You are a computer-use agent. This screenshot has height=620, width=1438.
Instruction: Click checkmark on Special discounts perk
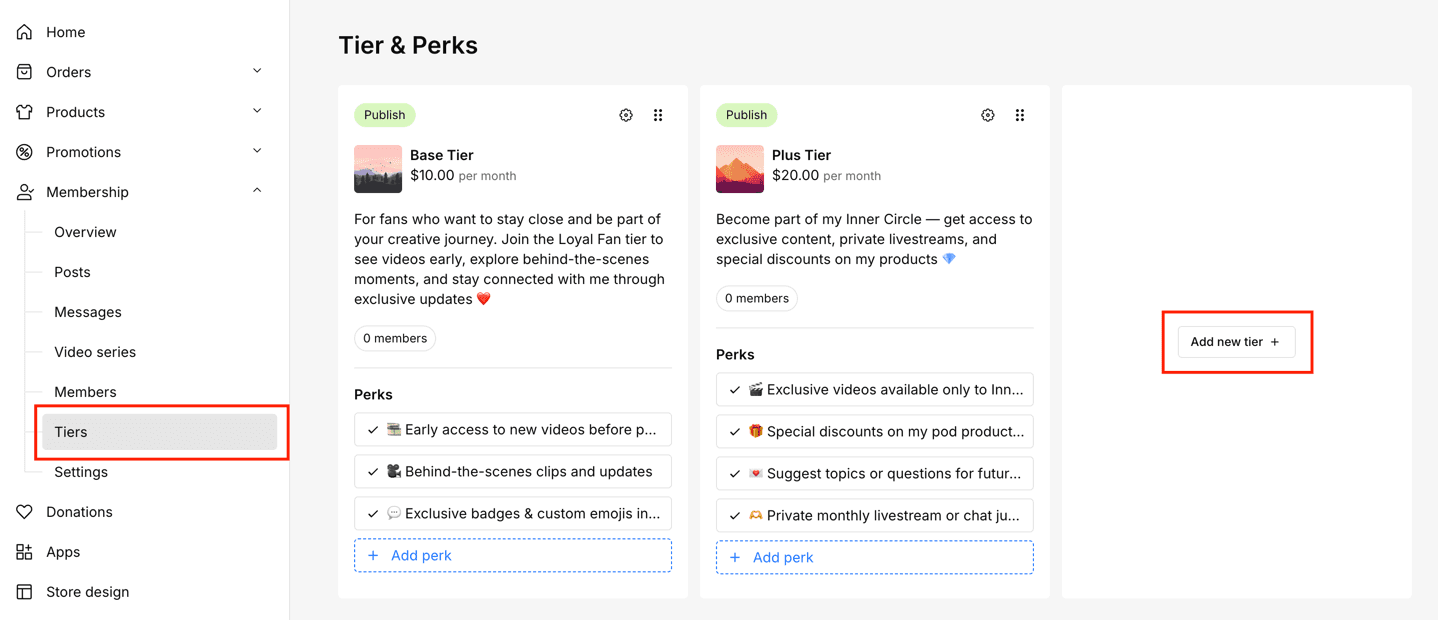tap(735, 432)
